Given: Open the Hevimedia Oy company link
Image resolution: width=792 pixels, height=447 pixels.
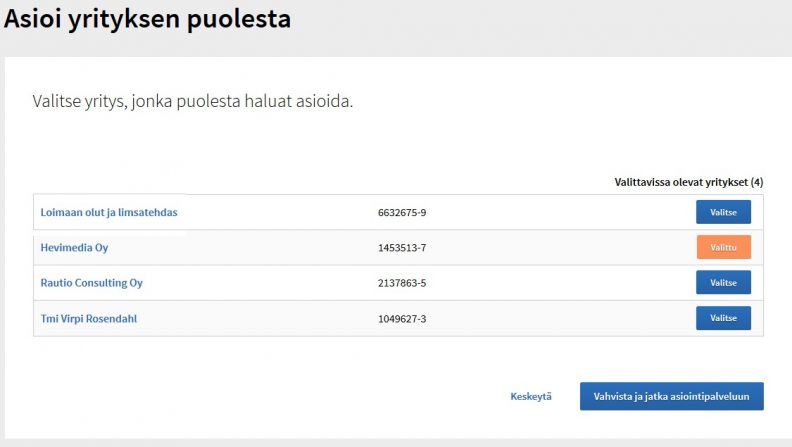Looking at the screenshot, I should click(x=74, y=248).
